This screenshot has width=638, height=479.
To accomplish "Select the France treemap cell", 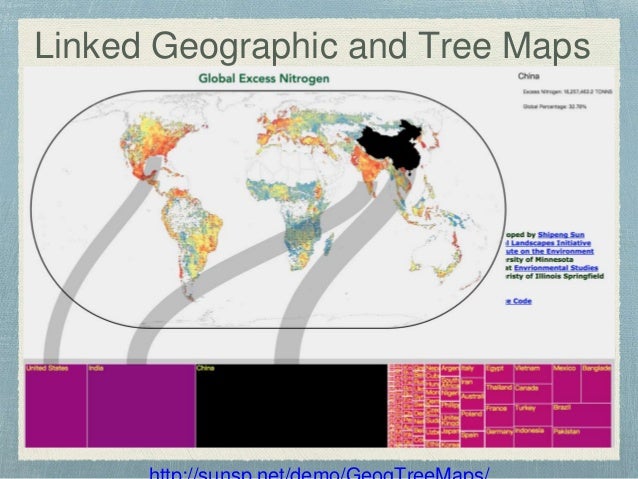I will click(x=499, y=415).
